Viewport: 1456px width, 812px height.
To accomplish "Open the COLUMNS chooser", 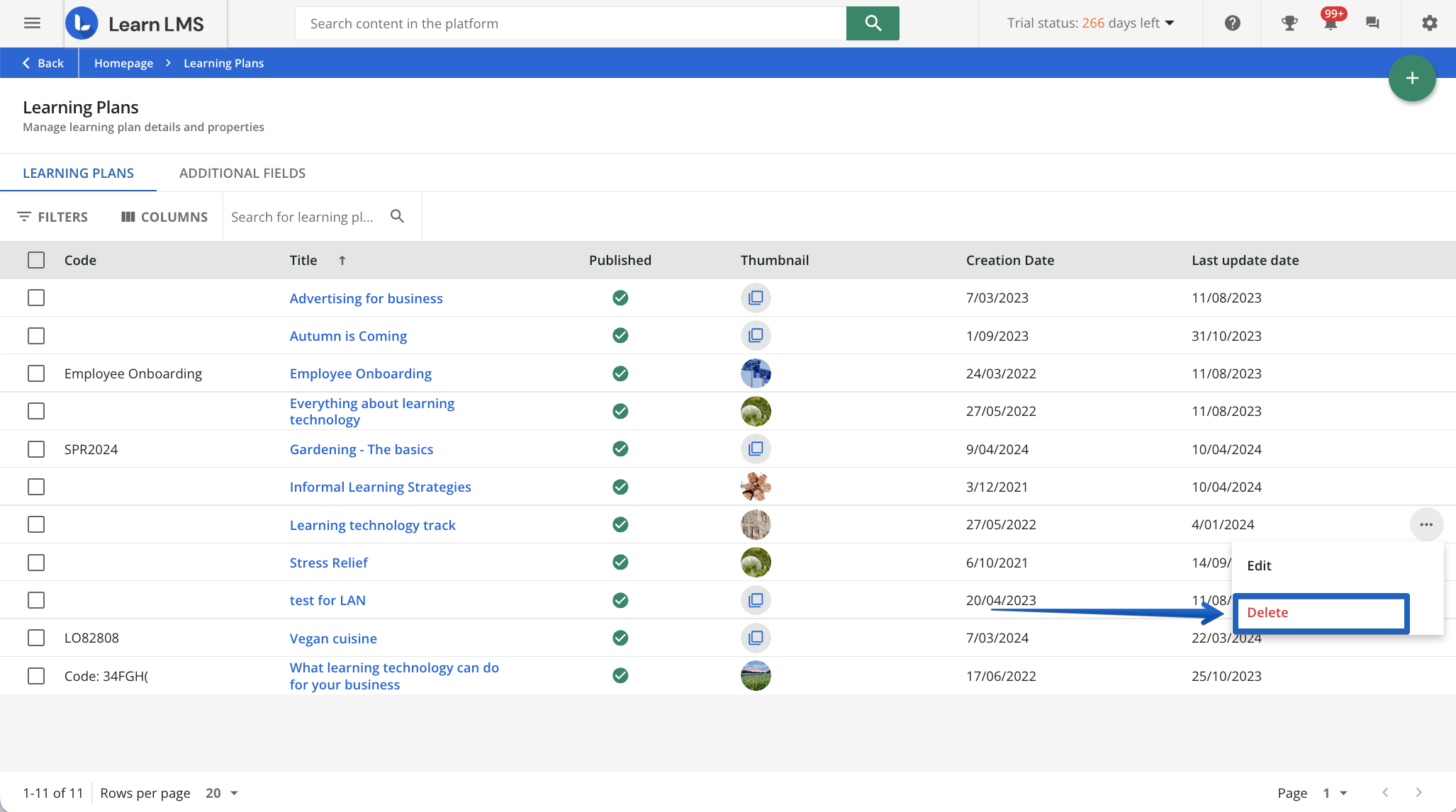I will coord(164,217).
